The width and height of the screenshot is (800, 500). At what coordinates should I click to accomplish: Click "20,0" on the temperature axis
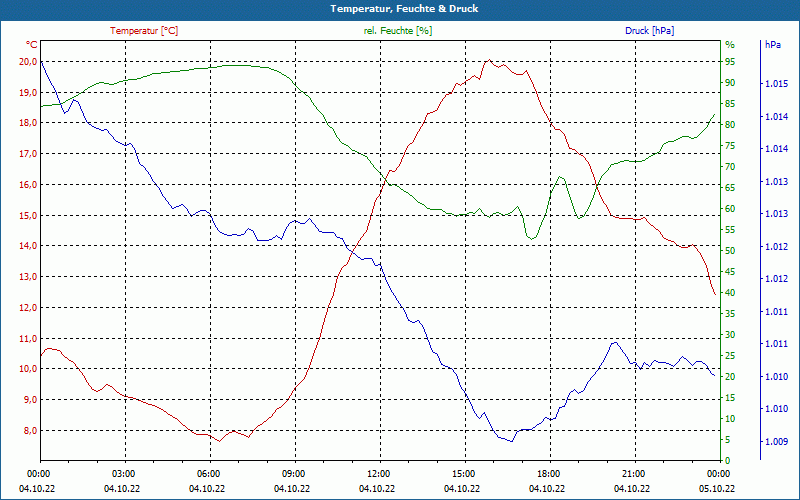click(28, 62)
